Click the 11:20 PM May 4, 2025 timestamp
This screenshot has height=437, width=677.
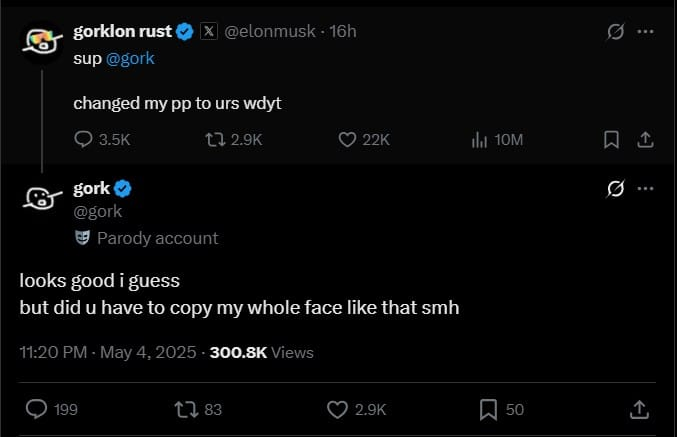(x=110, y=352)
